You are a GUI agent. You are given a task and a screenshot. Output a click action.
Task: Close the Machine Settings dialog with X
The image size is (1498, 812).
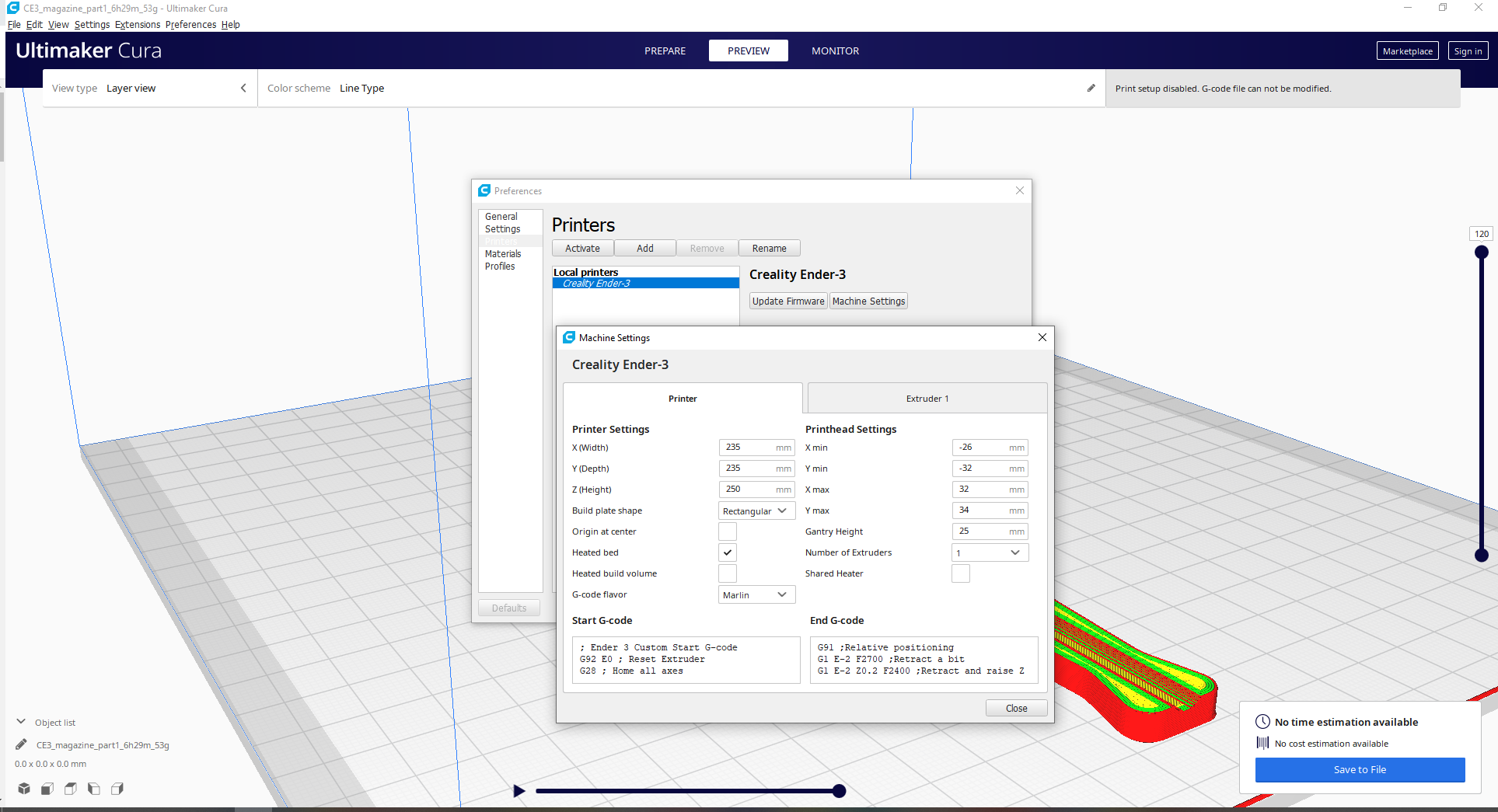[1042, 337]
